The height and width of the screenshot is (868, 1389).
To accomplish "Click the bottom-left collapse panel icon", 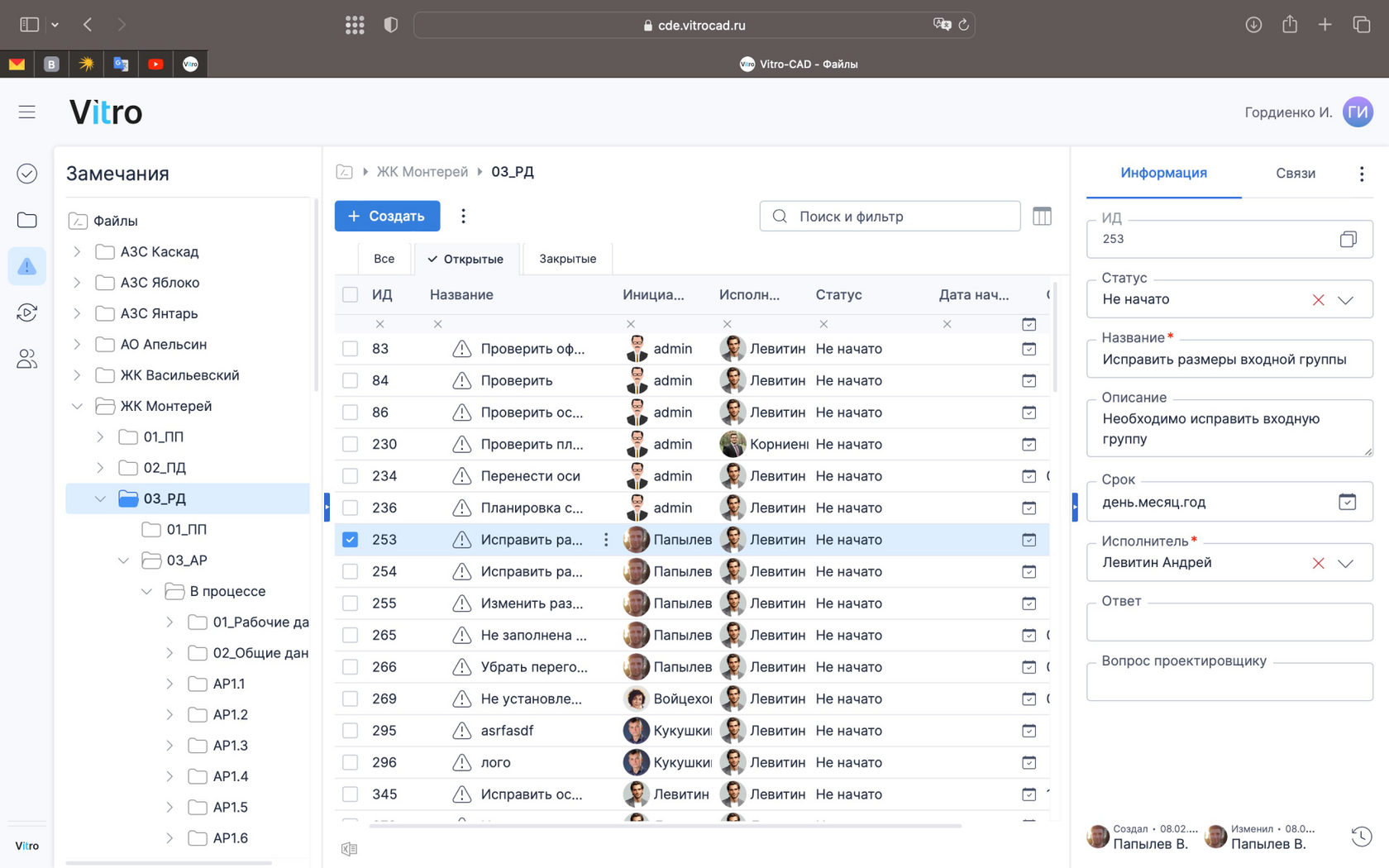I will [349, 849].
